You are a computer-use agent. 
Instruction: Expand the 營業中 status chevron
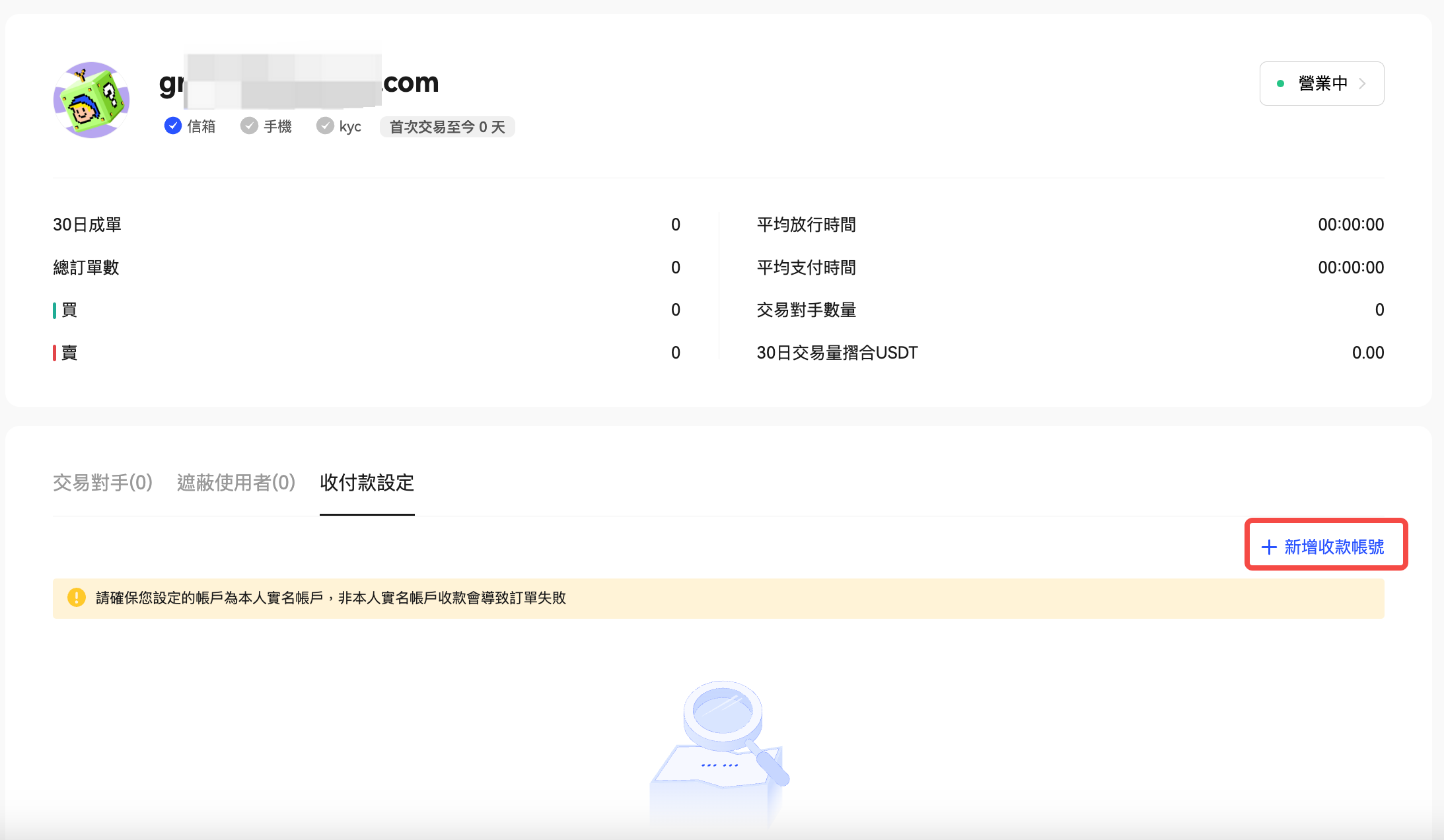pyautogui.click(x=1363, y=84)
